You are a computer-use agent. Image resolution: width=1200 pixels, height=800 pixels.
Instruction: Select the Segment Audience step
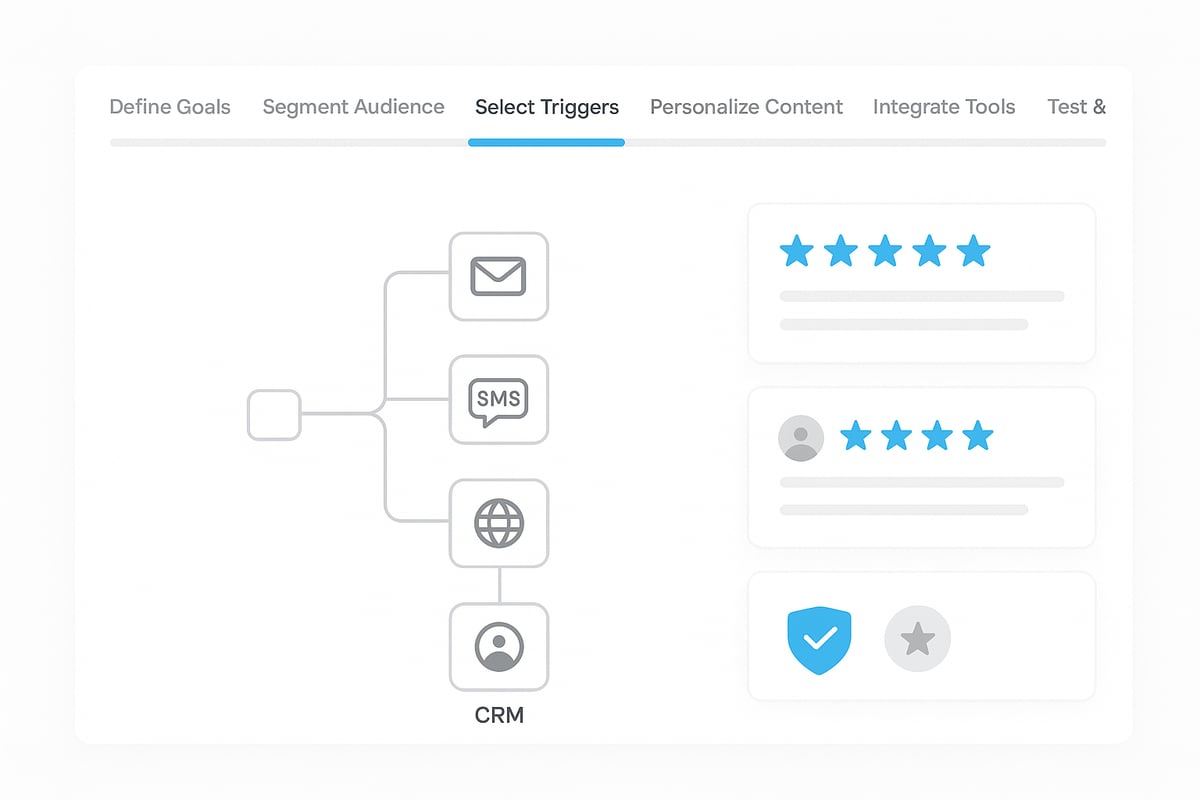click(353, 107)
